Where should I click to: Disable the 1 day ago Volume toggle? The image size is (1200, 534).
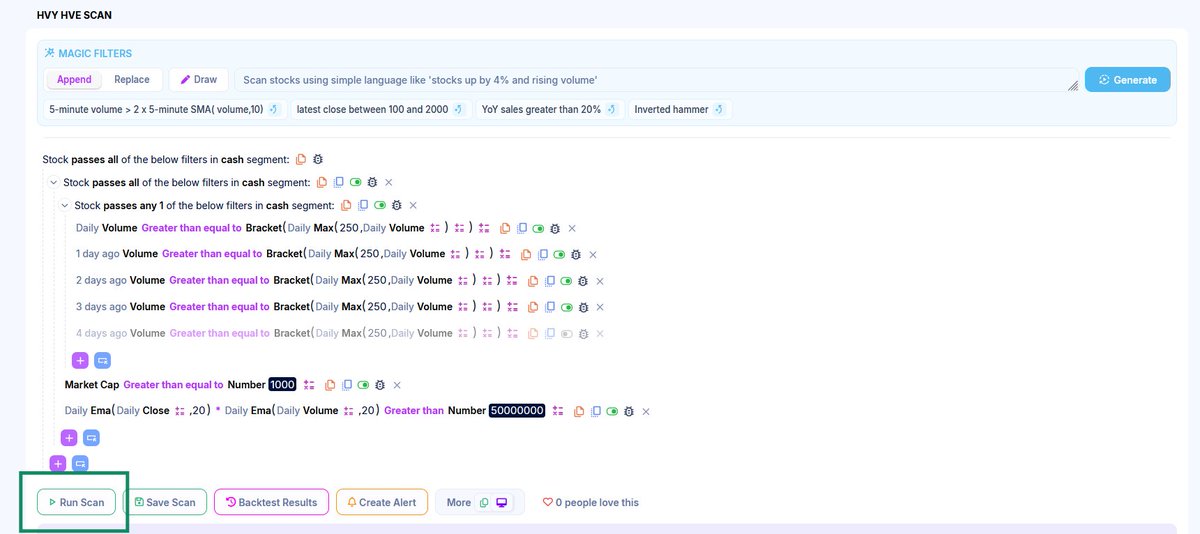(559, 254)
